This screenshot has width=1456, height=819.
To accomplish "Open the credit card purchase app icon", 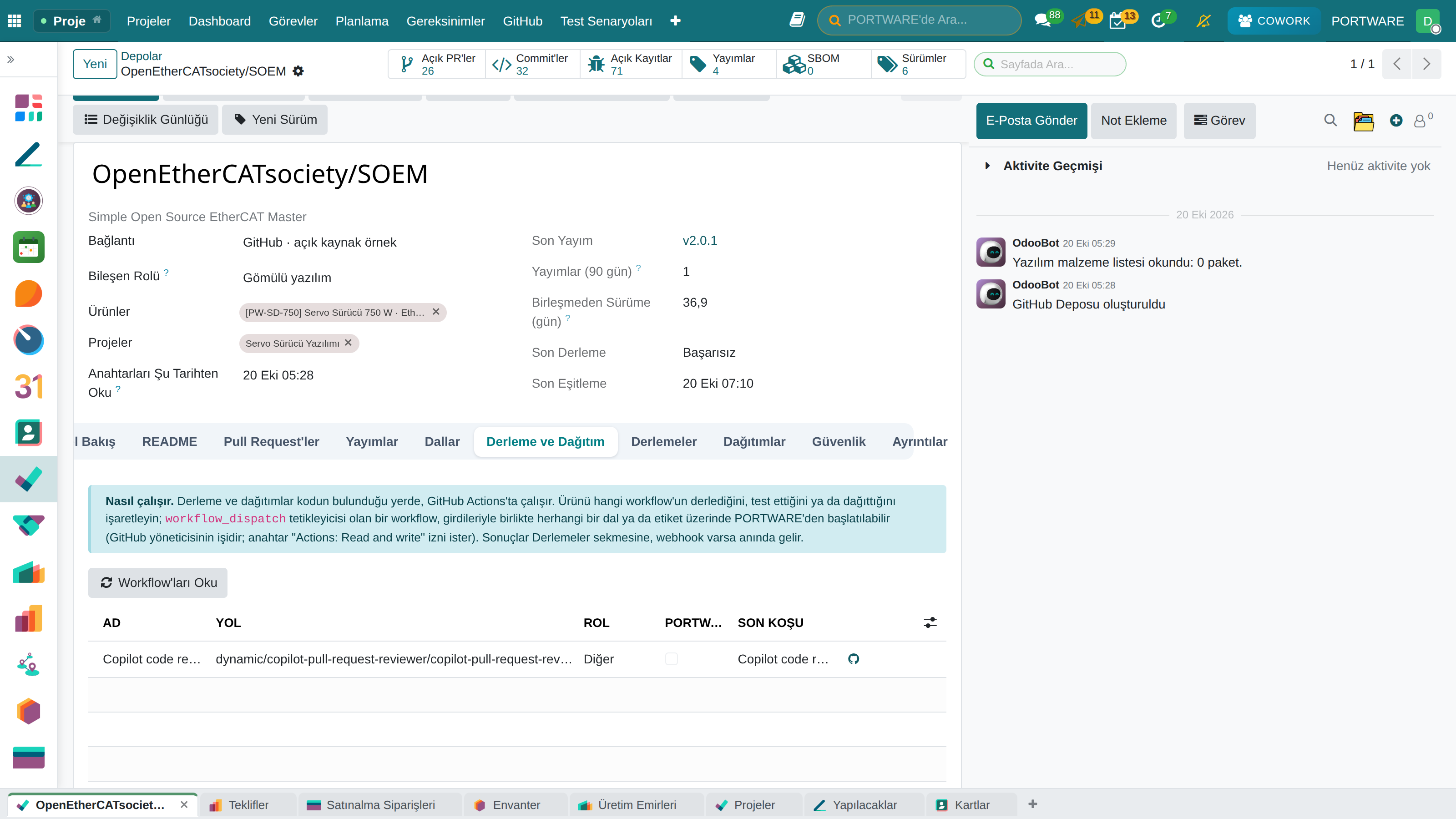I will click(28, 758).
